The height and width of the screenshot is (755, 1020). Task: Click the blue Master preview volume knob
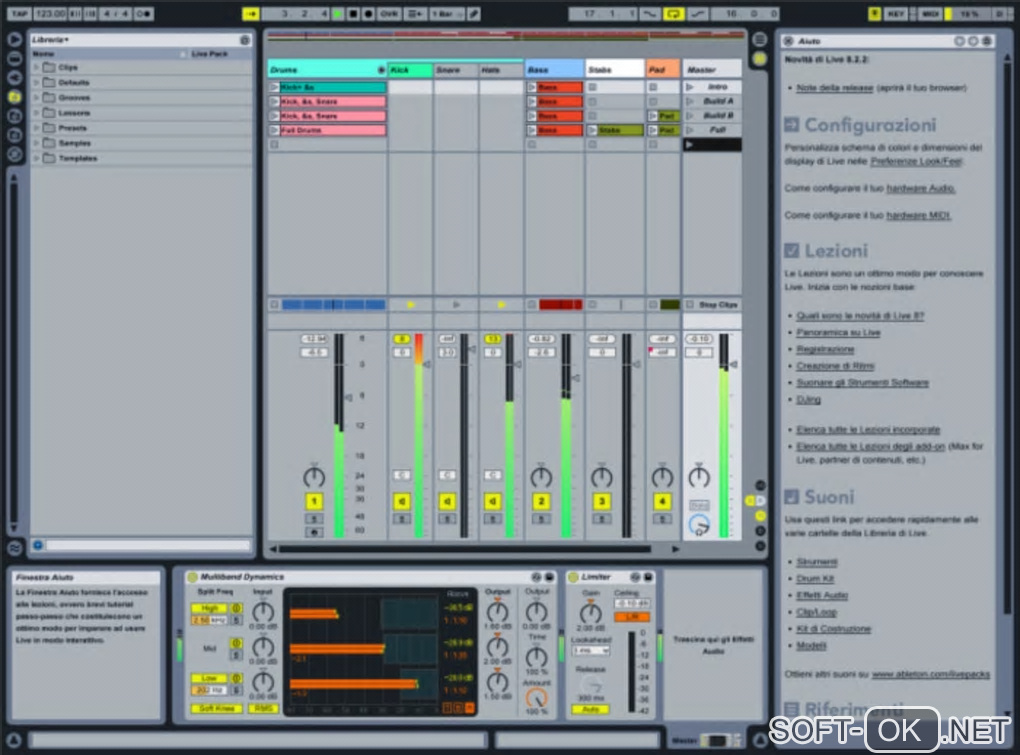tap(699, 525)
